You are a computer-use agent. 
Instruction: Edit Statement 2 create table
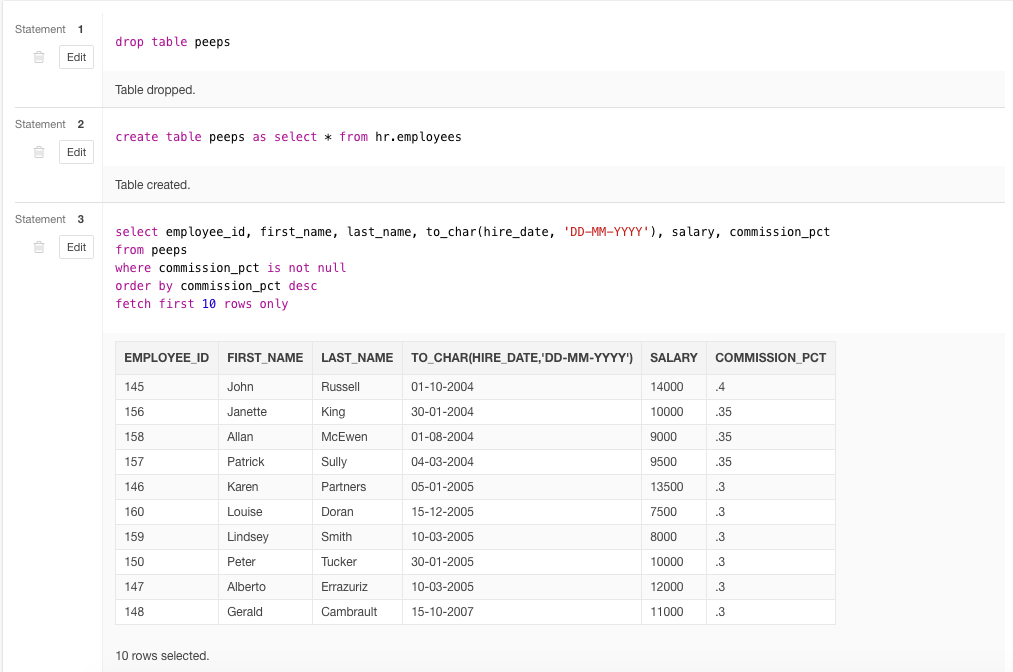(76, 152)
